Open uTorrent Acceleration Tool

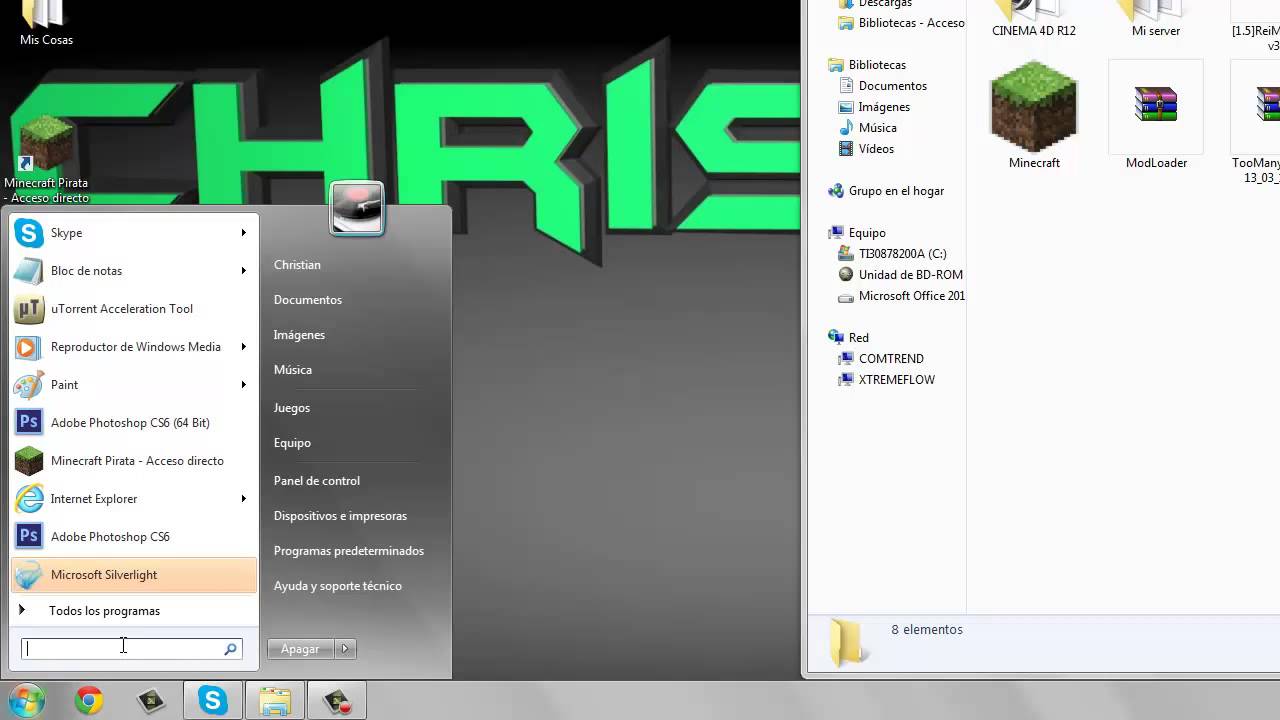click(x=134, y=309)
